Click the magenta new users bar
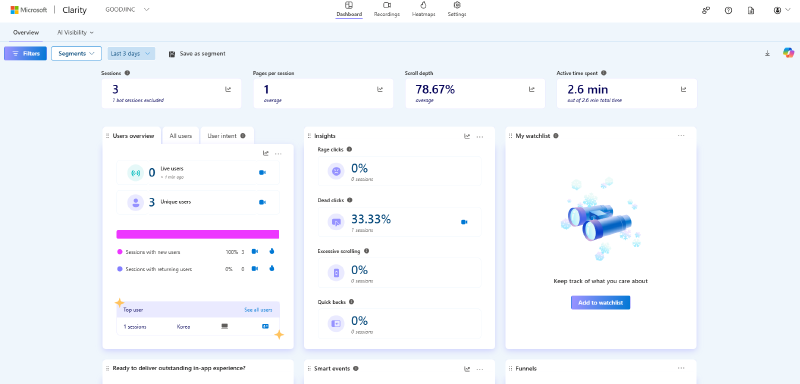Image resolution: width=800 pixels, height=384 pixels. coord(198,234)
